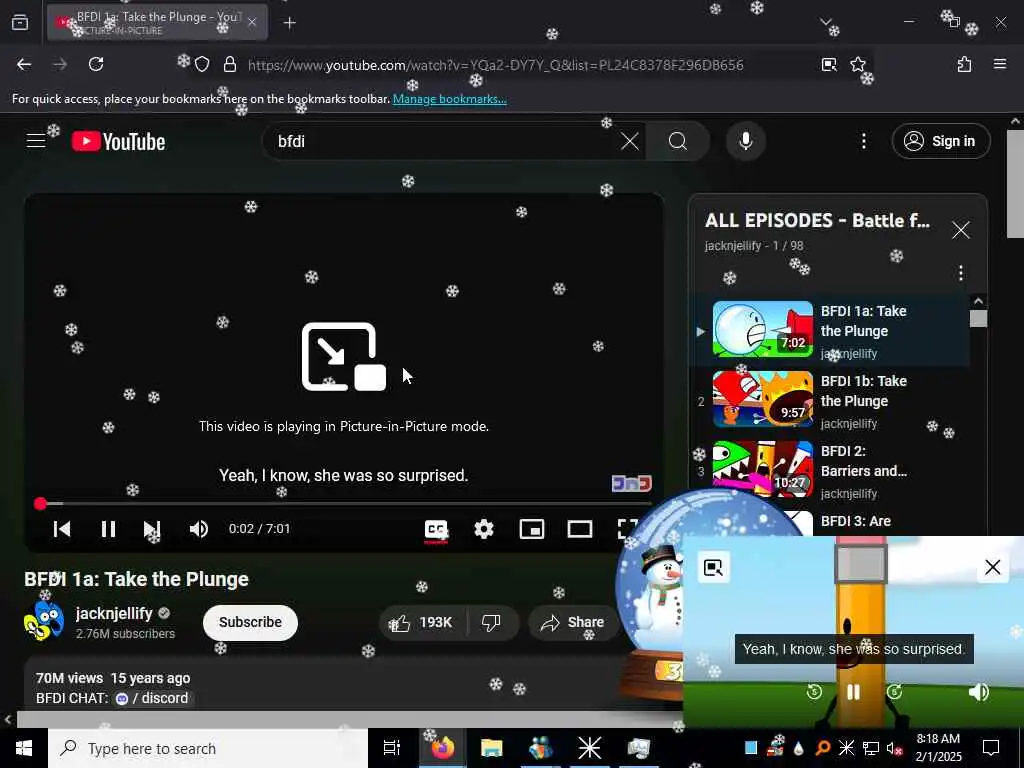Open File Explorer from taskbar
The height and width of the screenshot is (768, 1024).
tap(491, 748)
